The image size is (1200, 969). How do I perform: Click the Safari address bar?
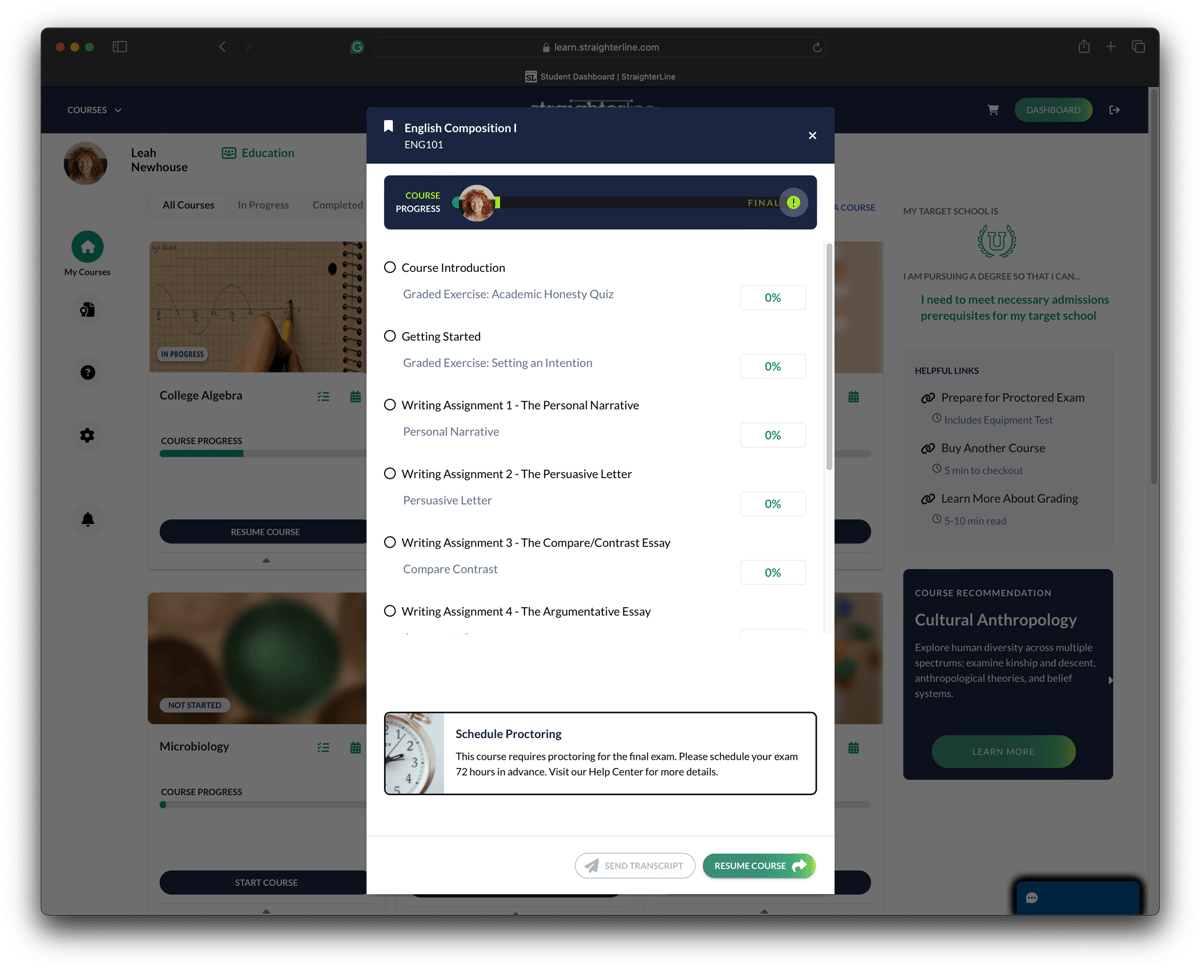click(600, 47)
